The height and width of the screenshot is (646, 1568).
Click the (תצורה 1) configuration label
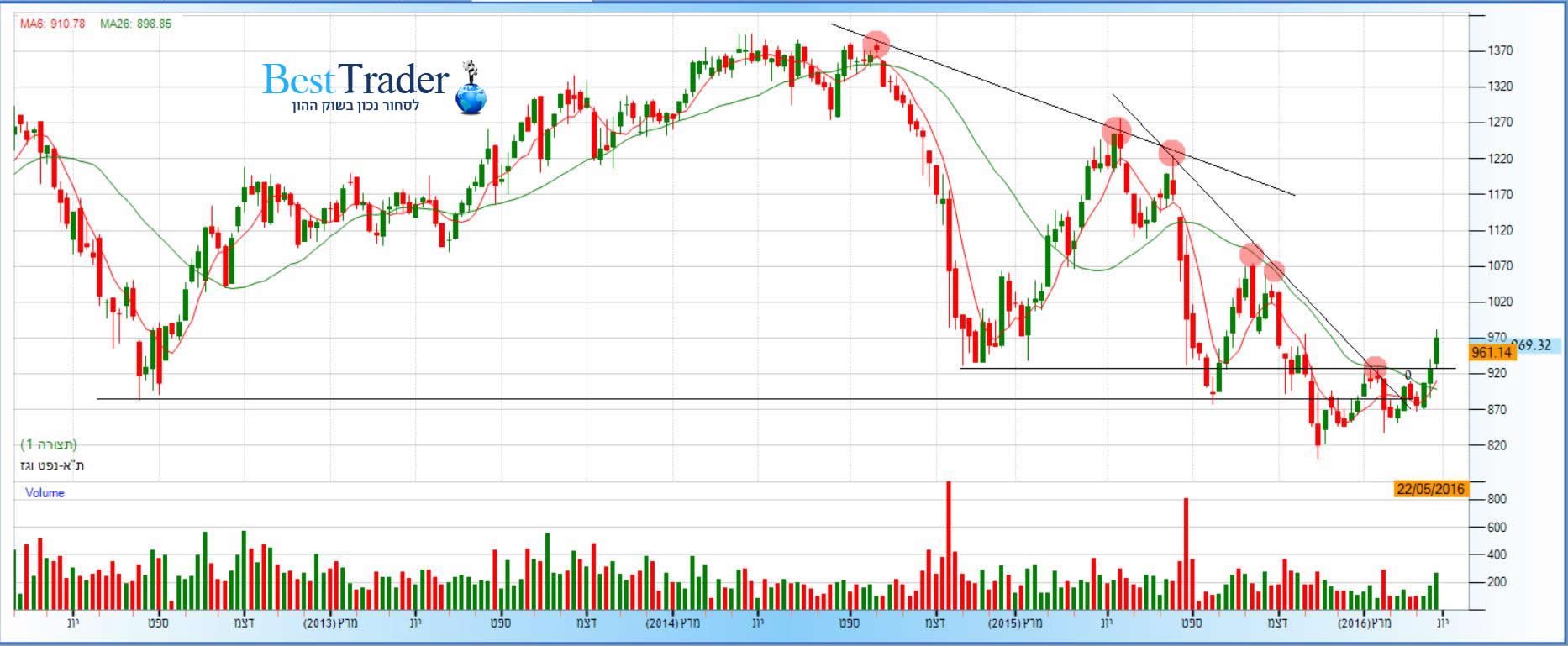(49, 444)
